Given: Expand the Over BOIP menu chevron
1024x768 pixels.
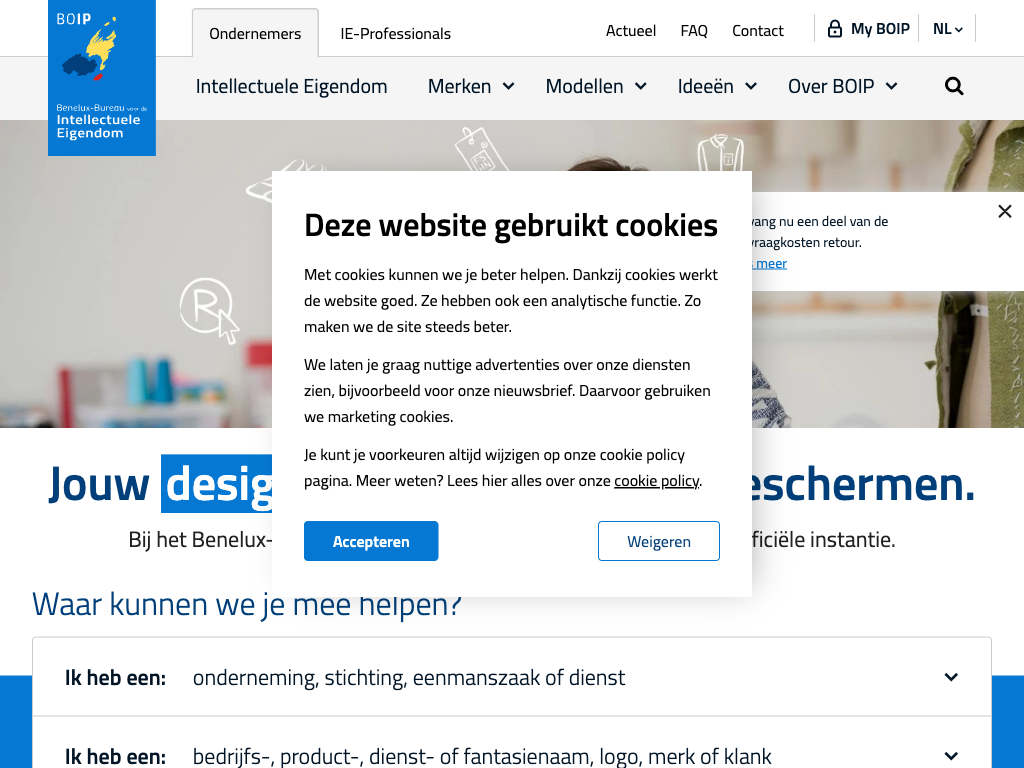Looking at the screenshot, I should point(891,86).
